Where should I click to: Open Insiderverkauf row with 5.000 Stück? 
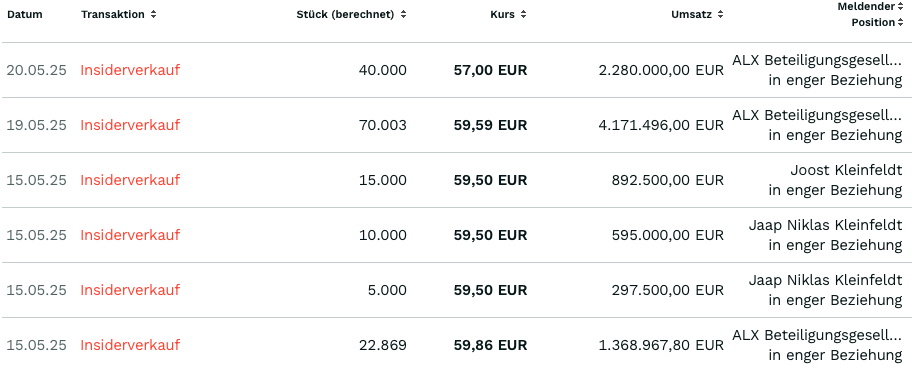pos(130,290)
